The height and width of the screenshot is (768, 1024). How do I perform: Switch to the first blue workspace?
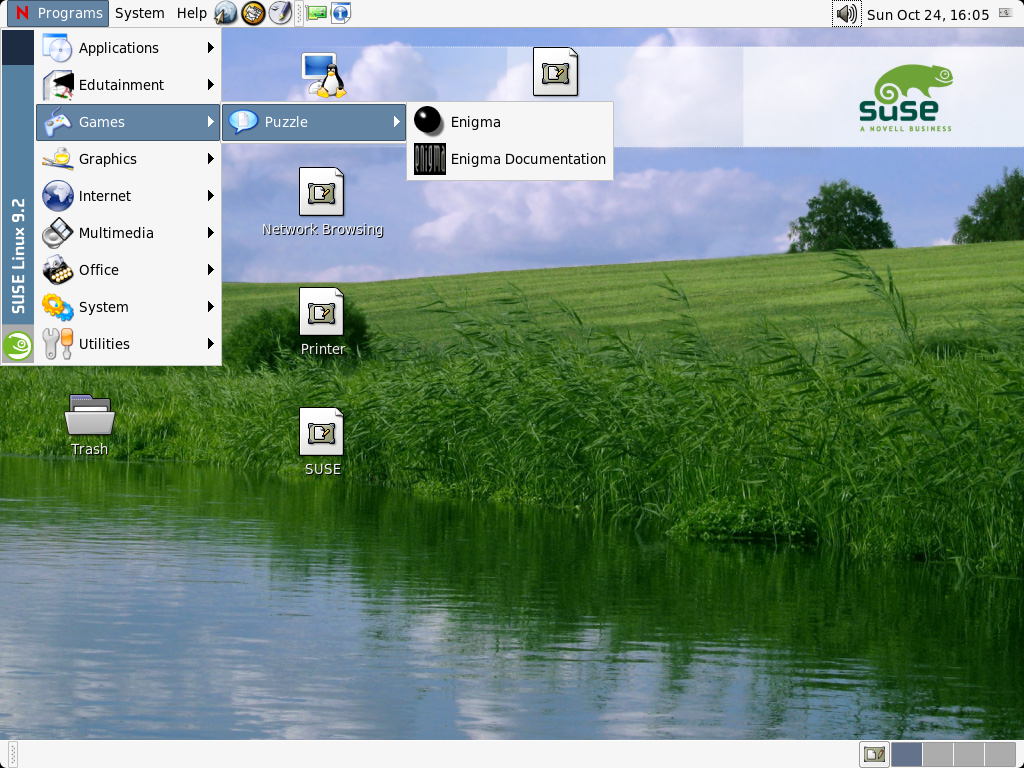(x=906, y=754)
